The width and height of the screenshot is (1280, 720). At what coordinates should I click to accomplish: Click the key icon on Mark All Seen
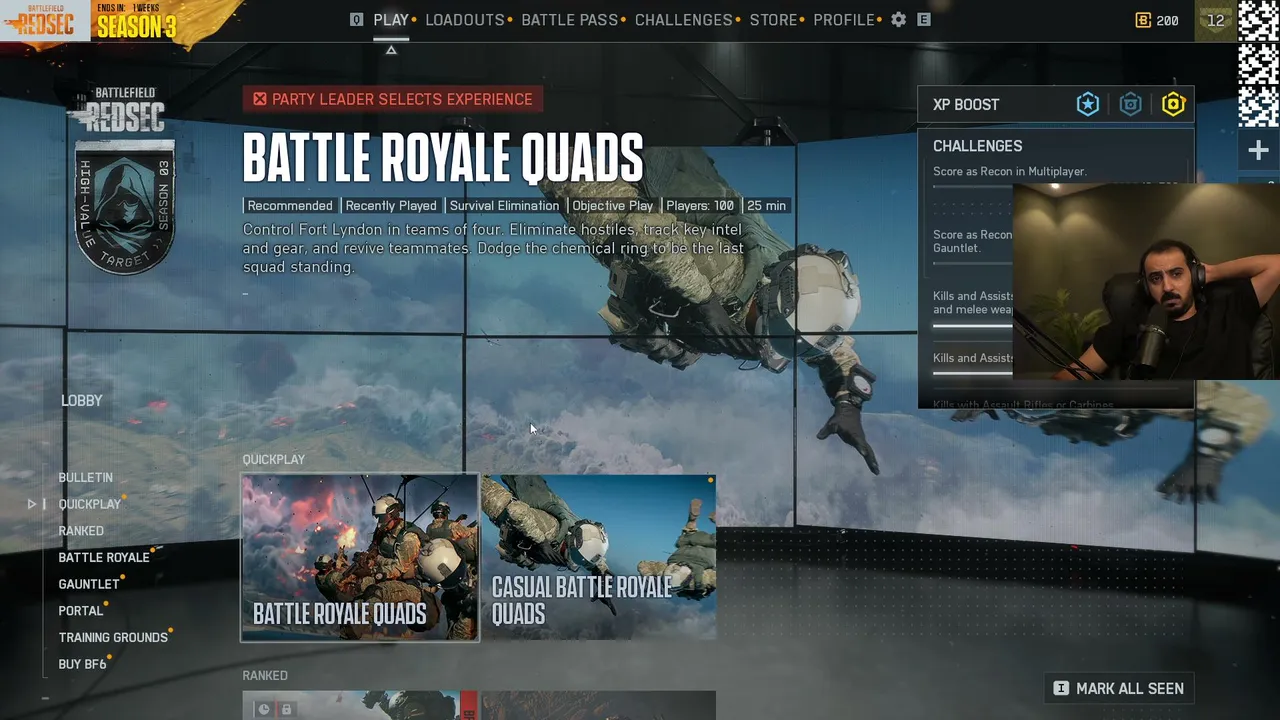coord(1061,688)
